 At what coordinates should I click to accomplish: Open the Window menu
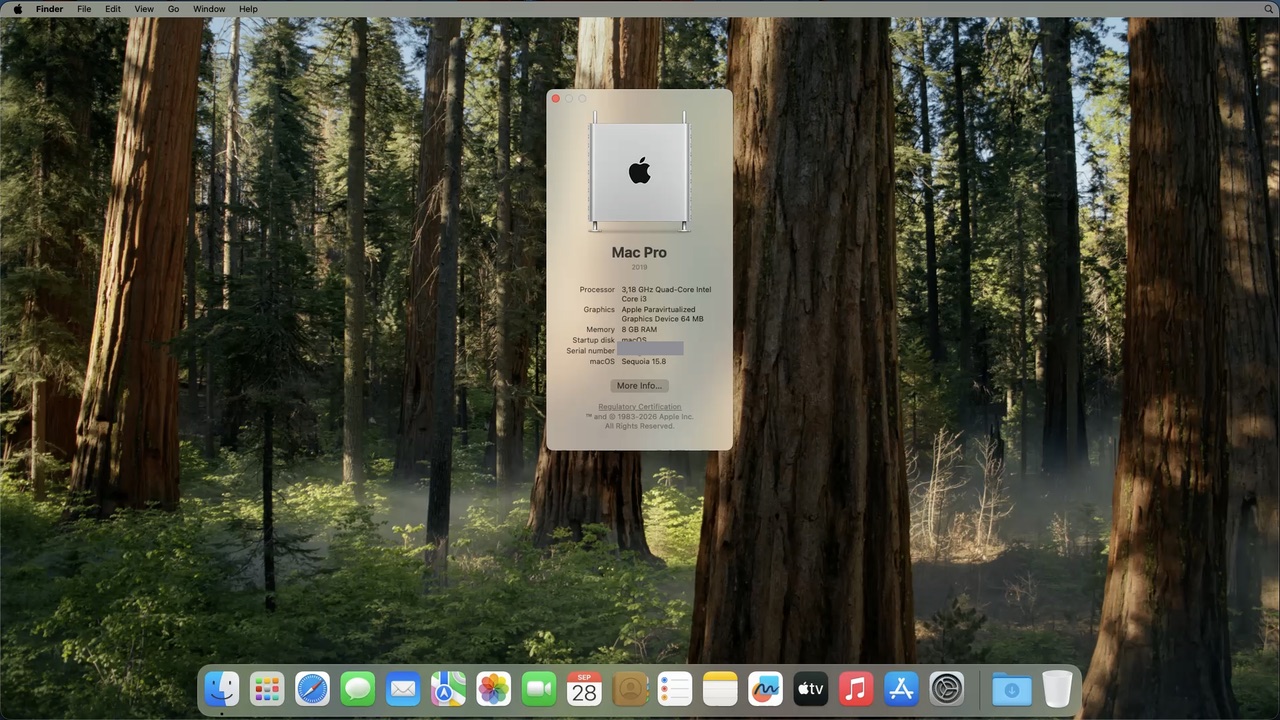209,9
